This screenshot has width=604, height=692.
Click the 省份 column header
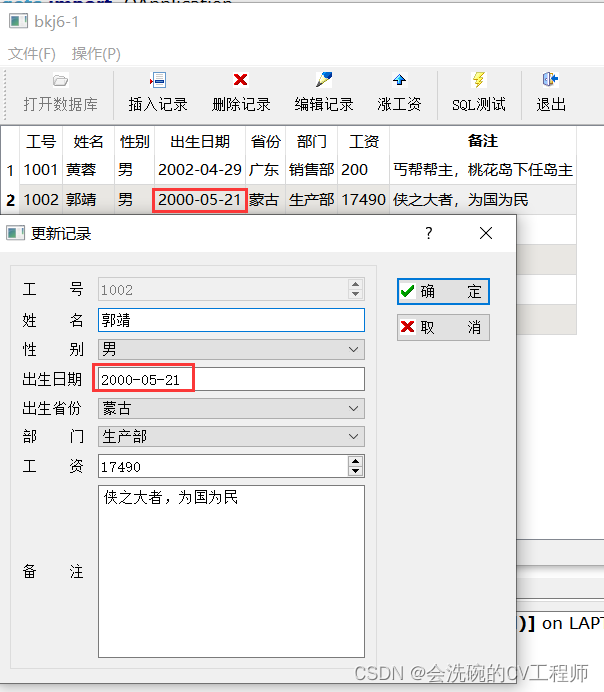[266, 141]
